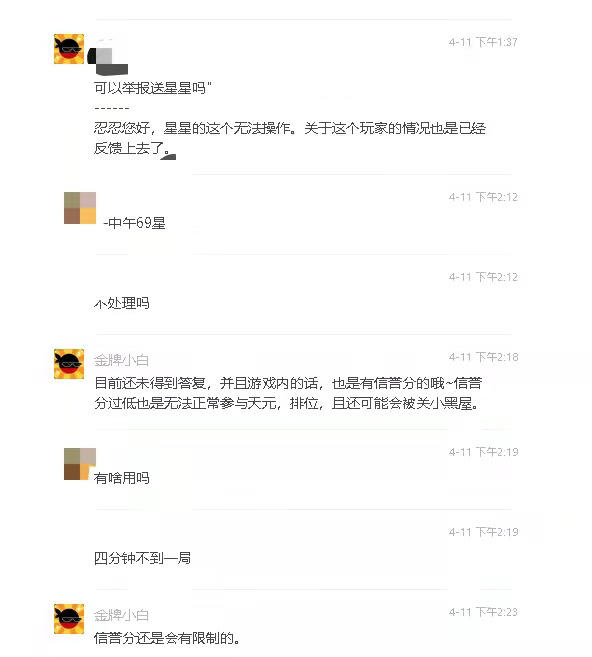
Task: Click the pixelated avatar next to '有啥用吗'
Action: coord(80,464)
